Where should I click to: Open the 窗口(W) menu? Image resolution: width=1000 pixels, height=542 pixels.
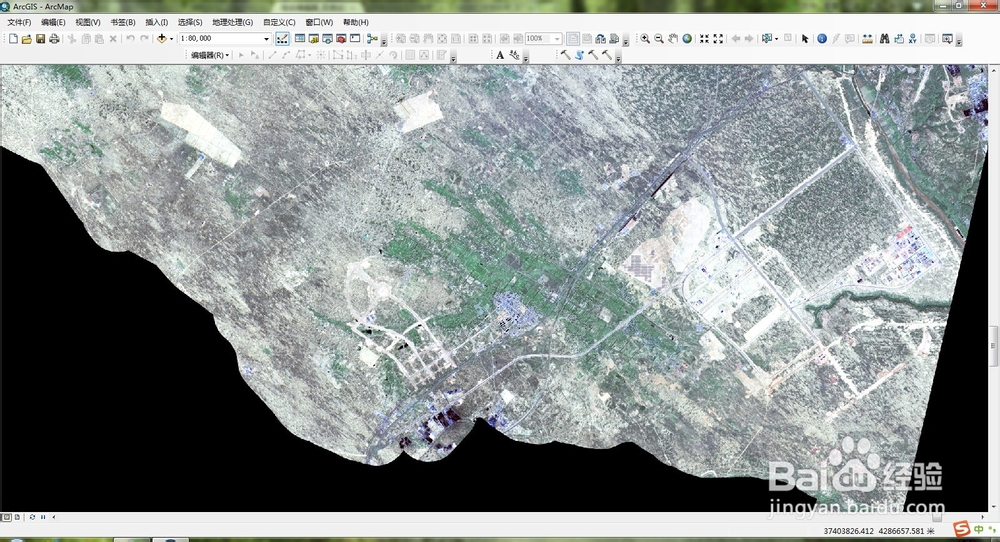pyautogui.click(x=320, y=22)
